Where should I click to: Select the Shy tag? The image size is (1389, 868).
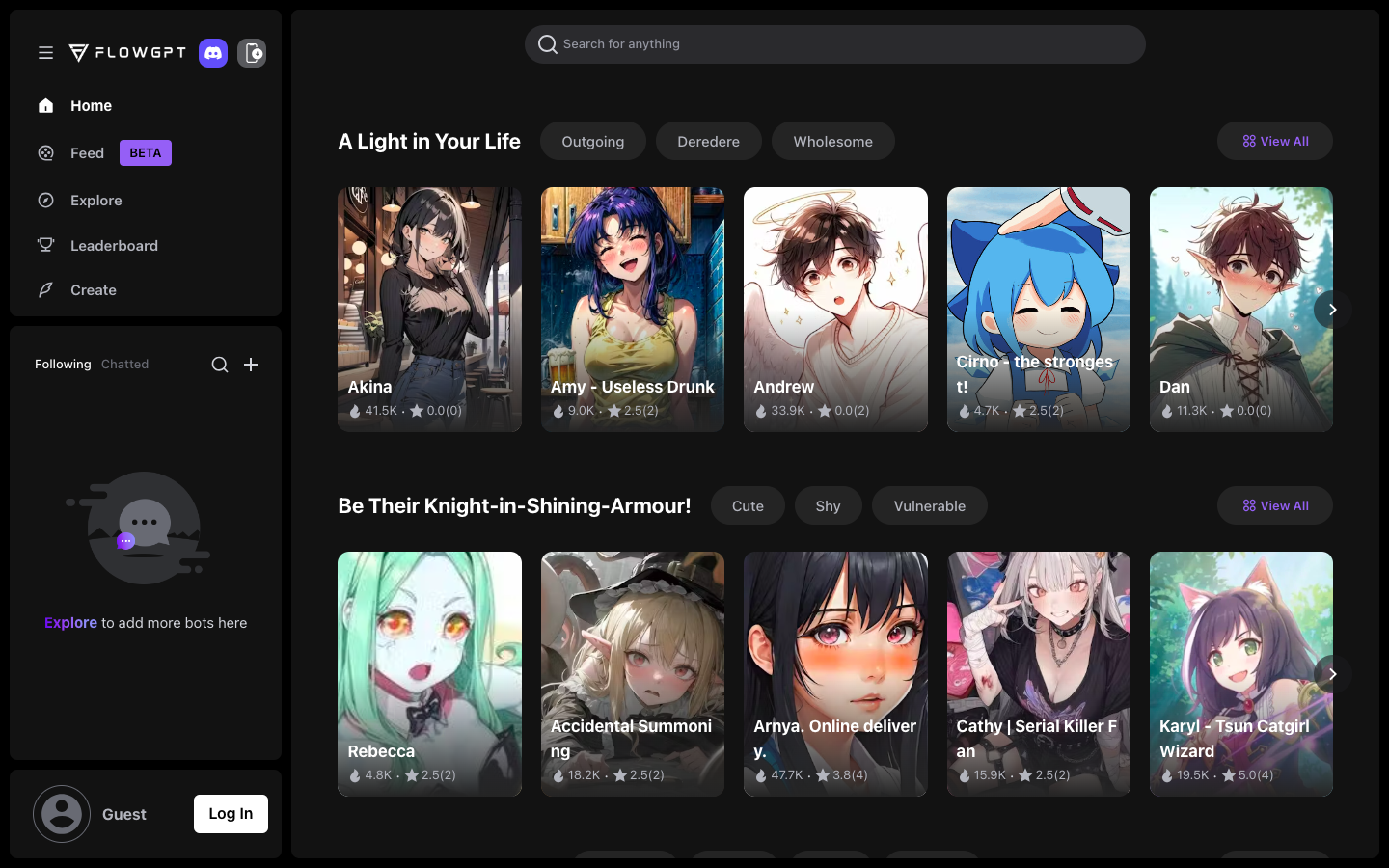(829, 505)
